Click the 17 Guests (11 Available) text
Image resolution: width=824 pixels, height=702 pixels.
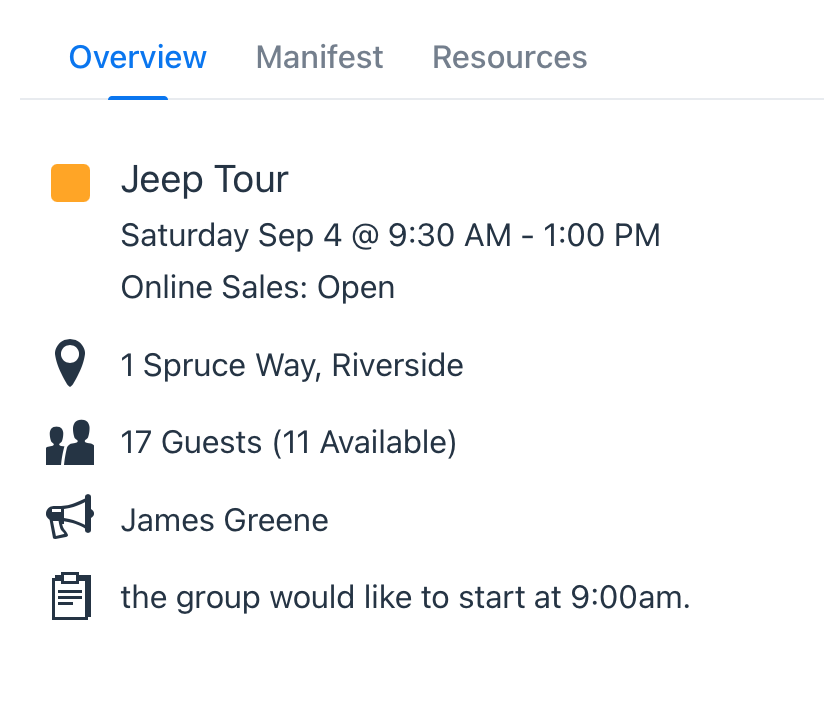click(289, 442)
